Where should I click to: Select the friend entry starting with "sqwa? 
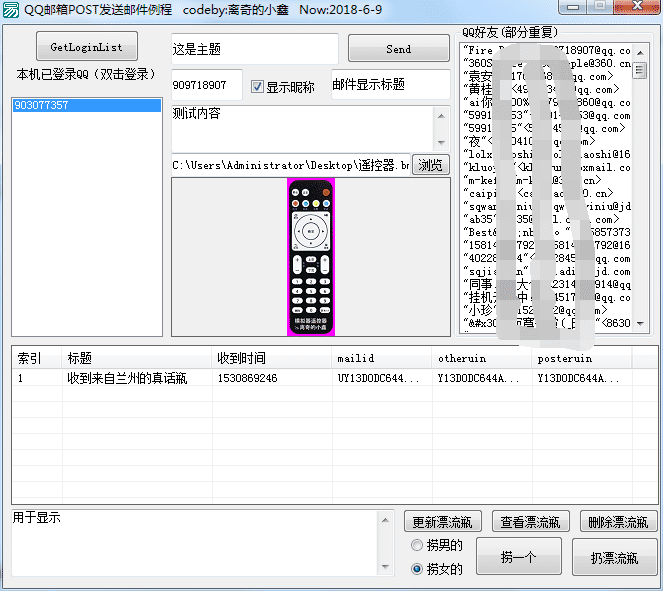pyautogui.click(x=547, y=206)
